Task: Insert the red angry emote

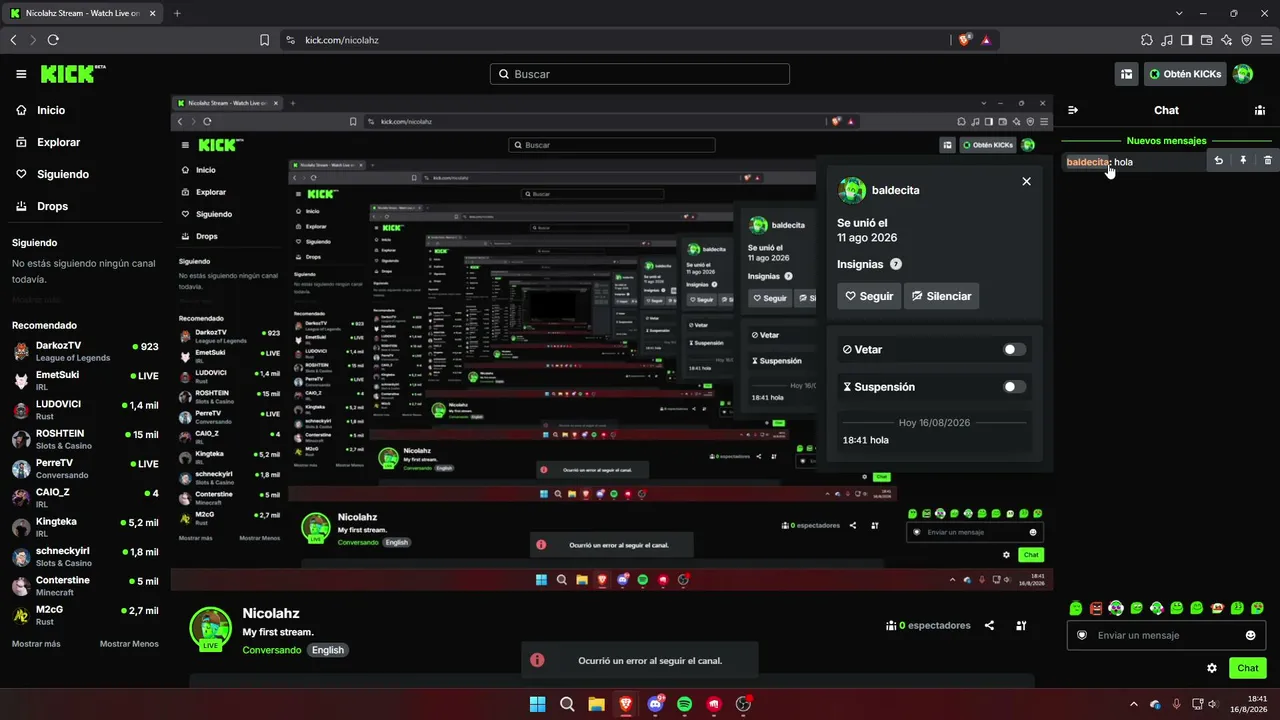Action: [1096, 608]
